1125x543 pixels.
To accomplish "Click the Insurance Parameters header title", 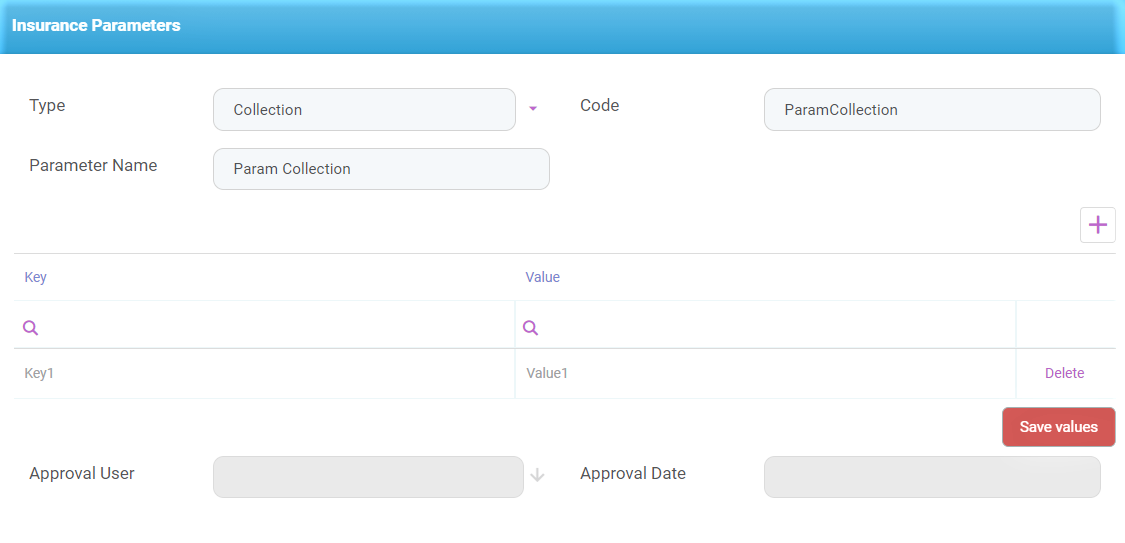I will coord(96,26).
